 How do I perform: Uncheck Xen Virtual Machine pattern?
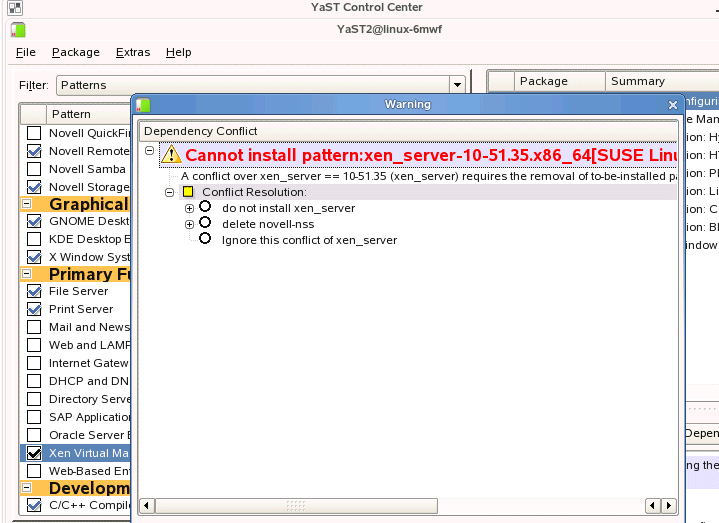(x=34, y=453)
